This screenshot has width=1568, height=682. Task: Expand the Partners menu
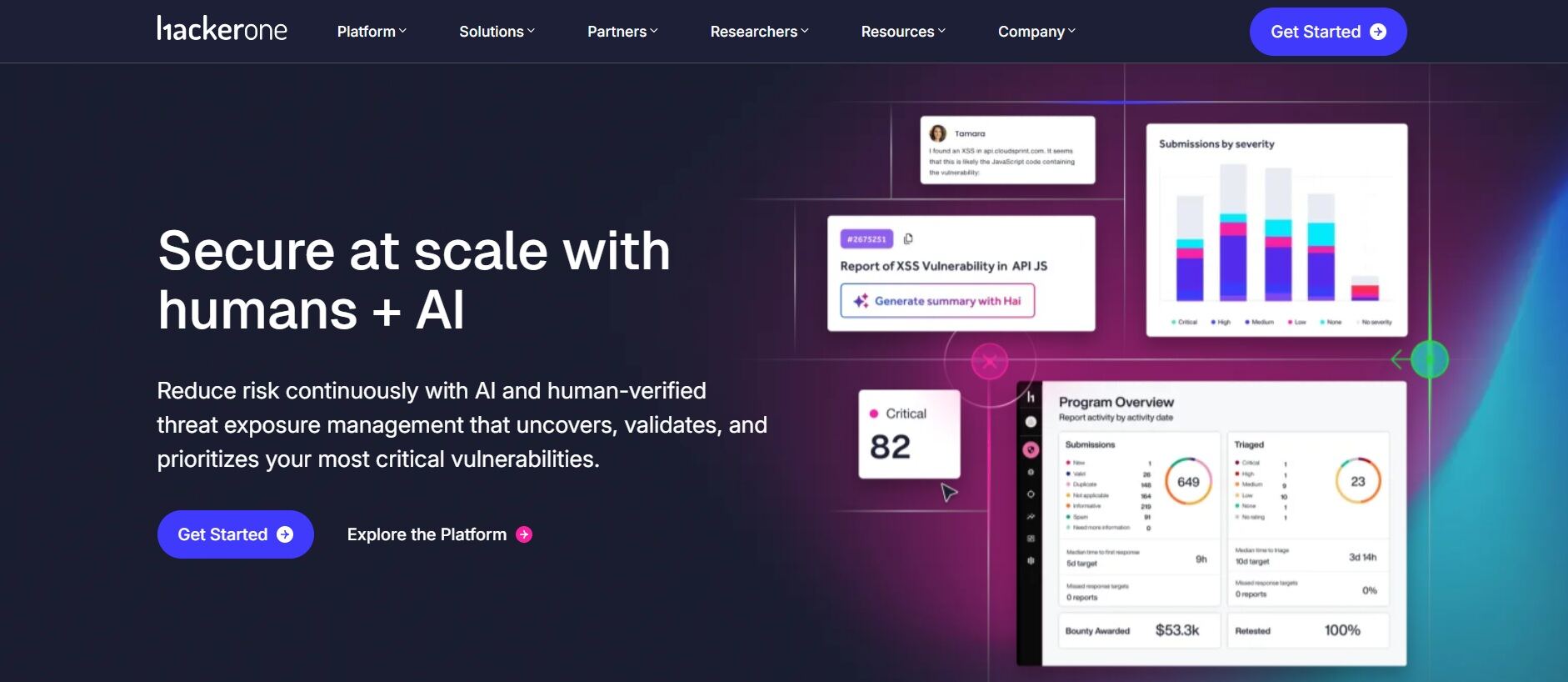tap(622, 32)
